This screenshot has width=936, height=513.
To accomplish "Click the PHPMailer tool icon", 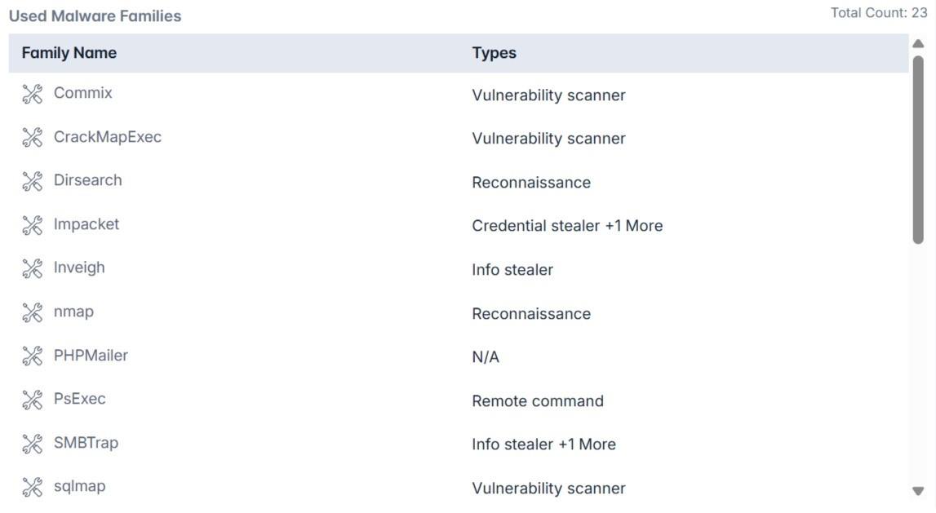I will coord(33,356).
